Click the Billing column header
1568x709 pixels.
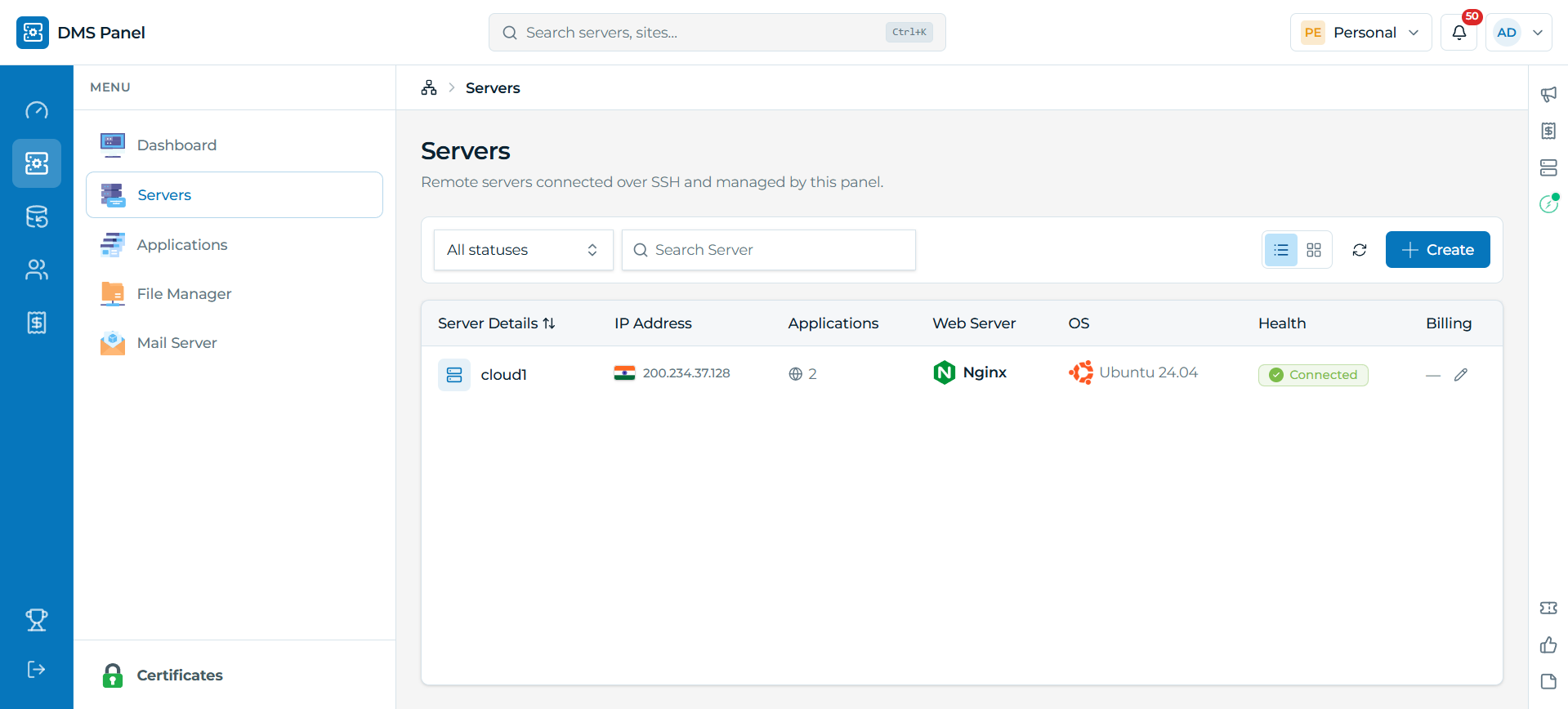coord(1449,323)
